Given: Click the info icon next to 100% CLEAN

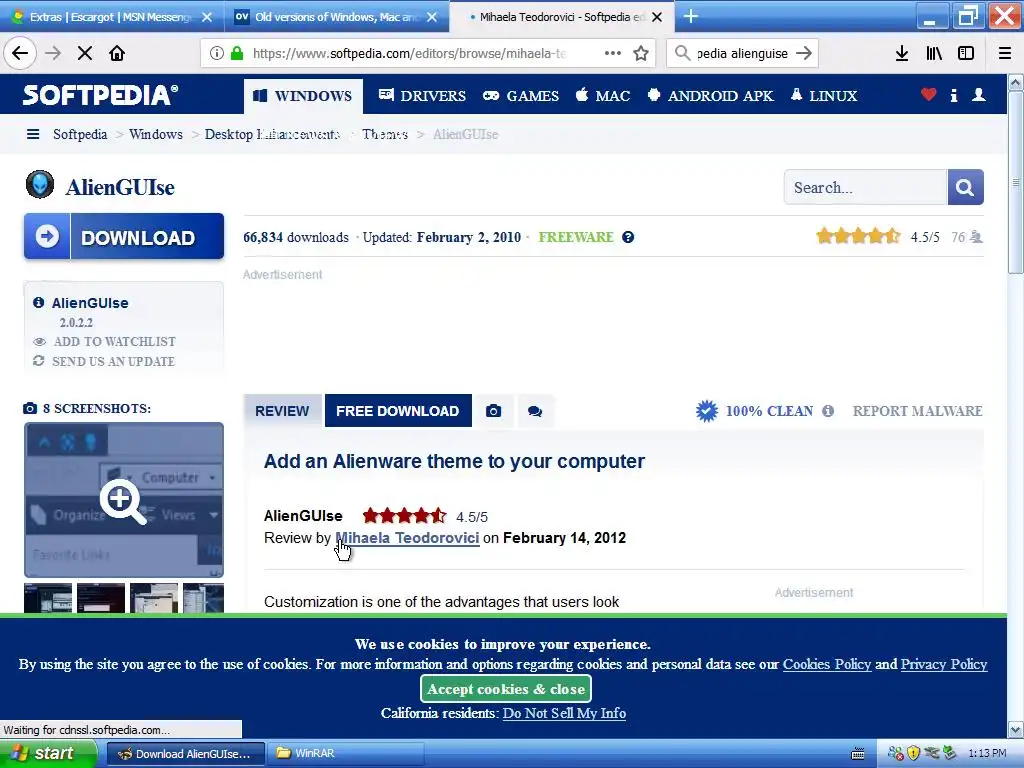Looking at the screenshot, I should [x=828, y=411].
